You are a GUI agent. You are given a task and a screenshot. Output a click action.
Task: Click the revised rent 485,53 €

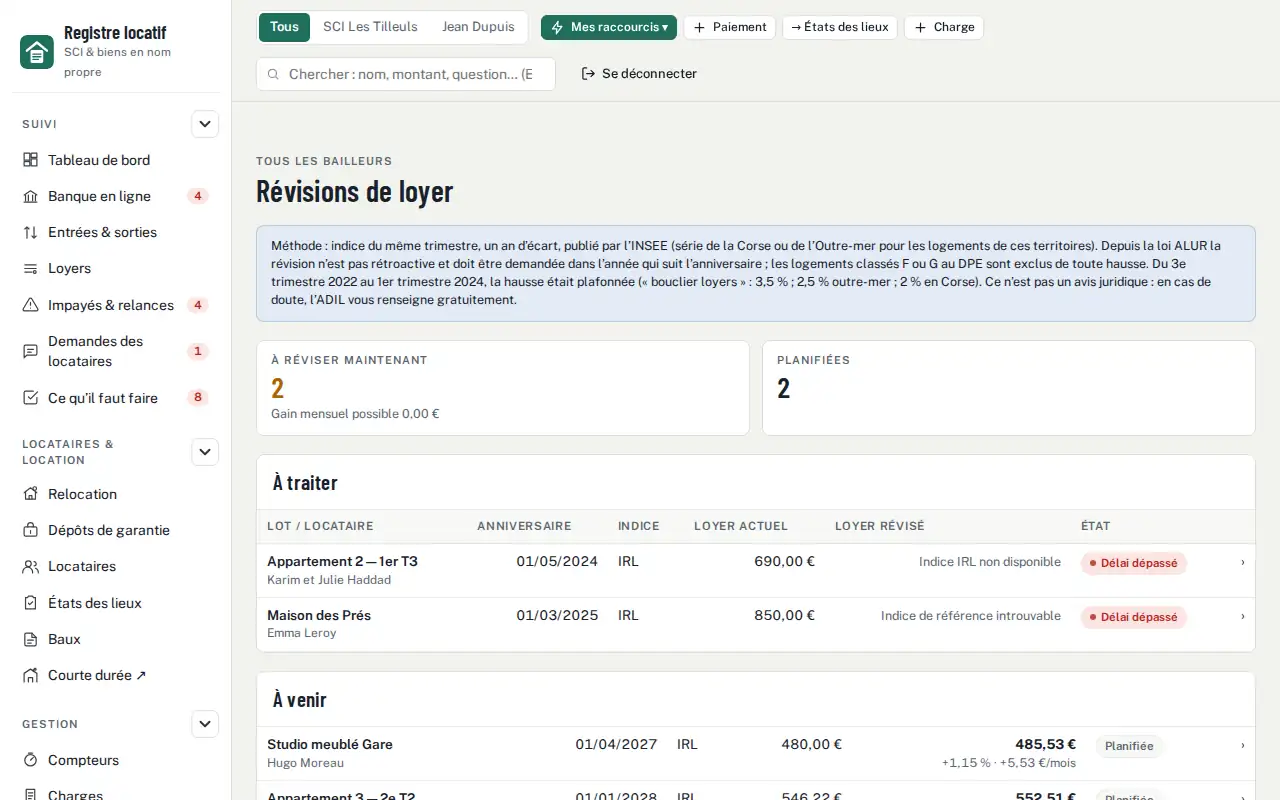1046,744
